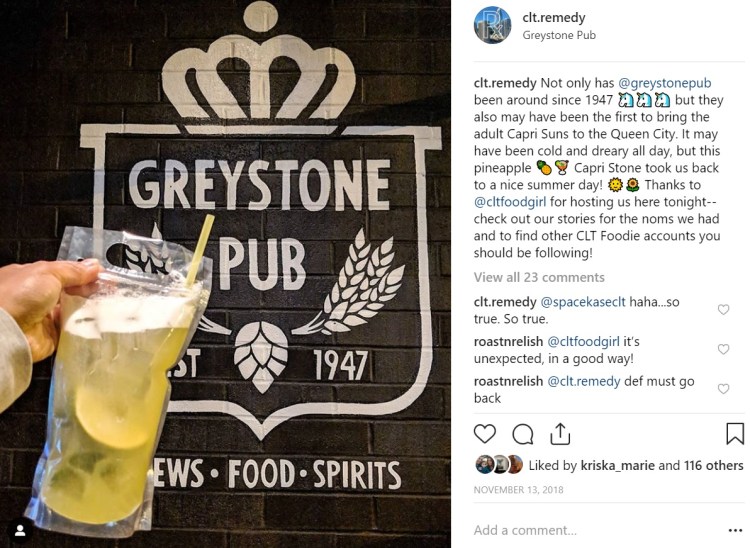
Task: Open liker avatars next to Liked by
Action: pos(499,464)
